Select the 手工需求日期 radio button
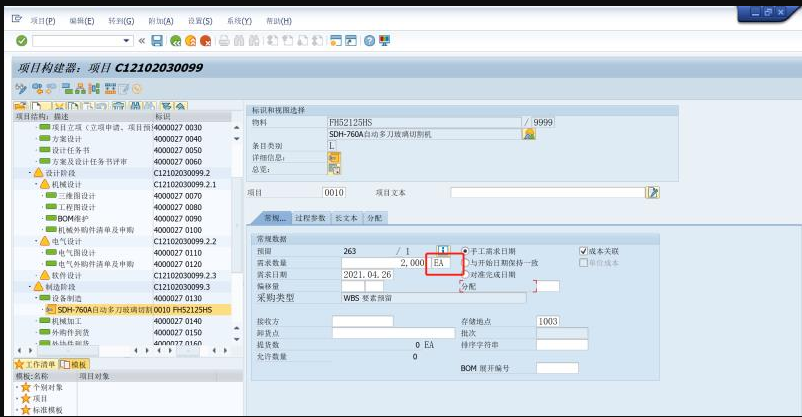 point(465,251)
